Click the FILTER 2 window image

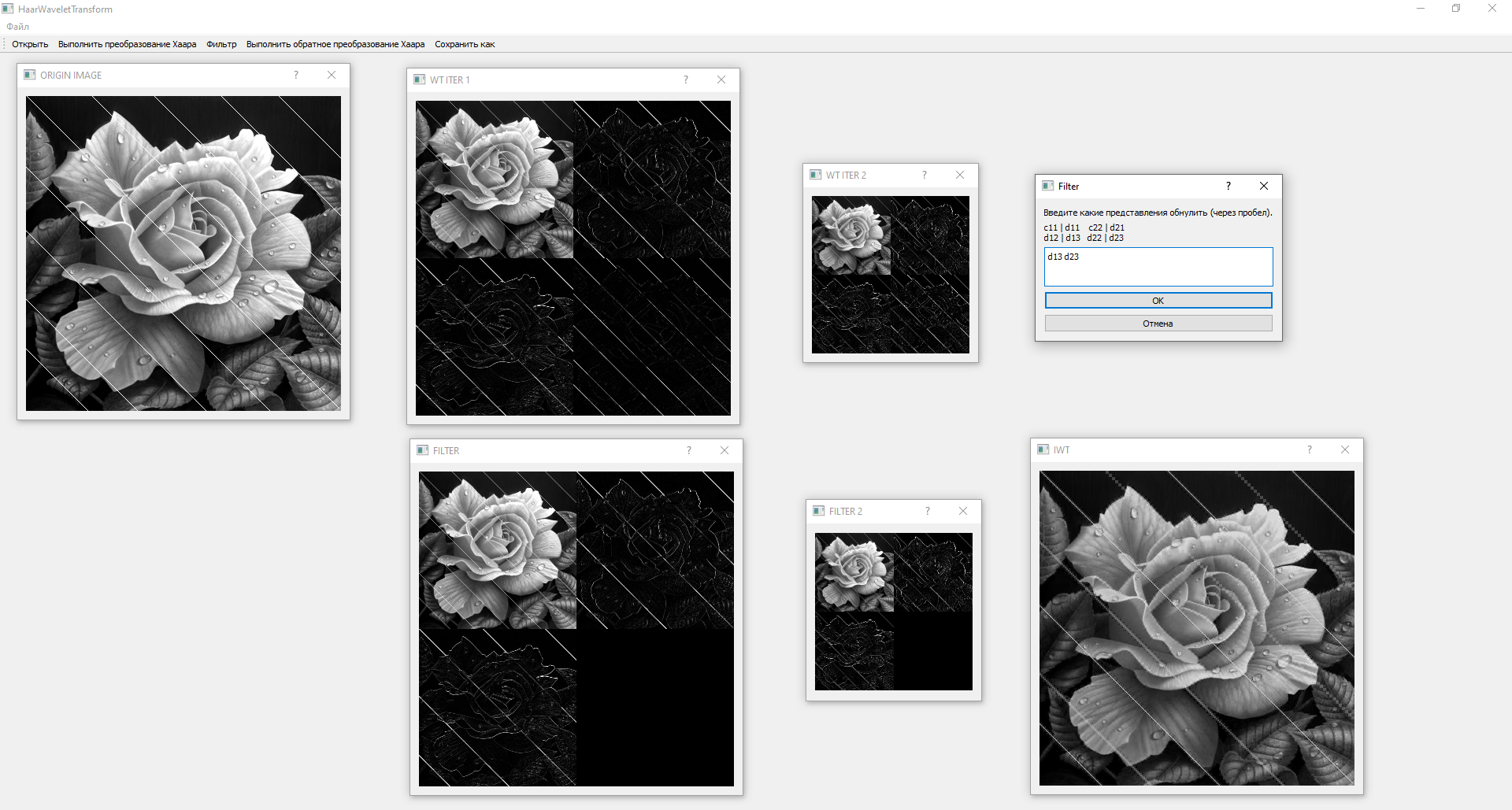tap(894, 612)
